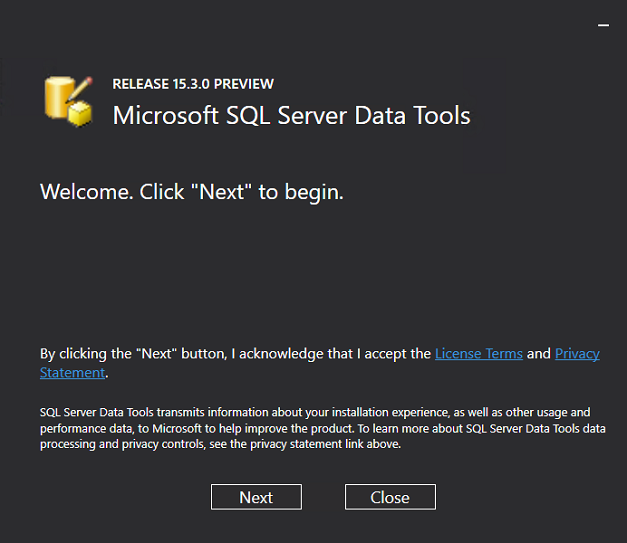Click the yellow database cylinder in logo

coord(60,98)
